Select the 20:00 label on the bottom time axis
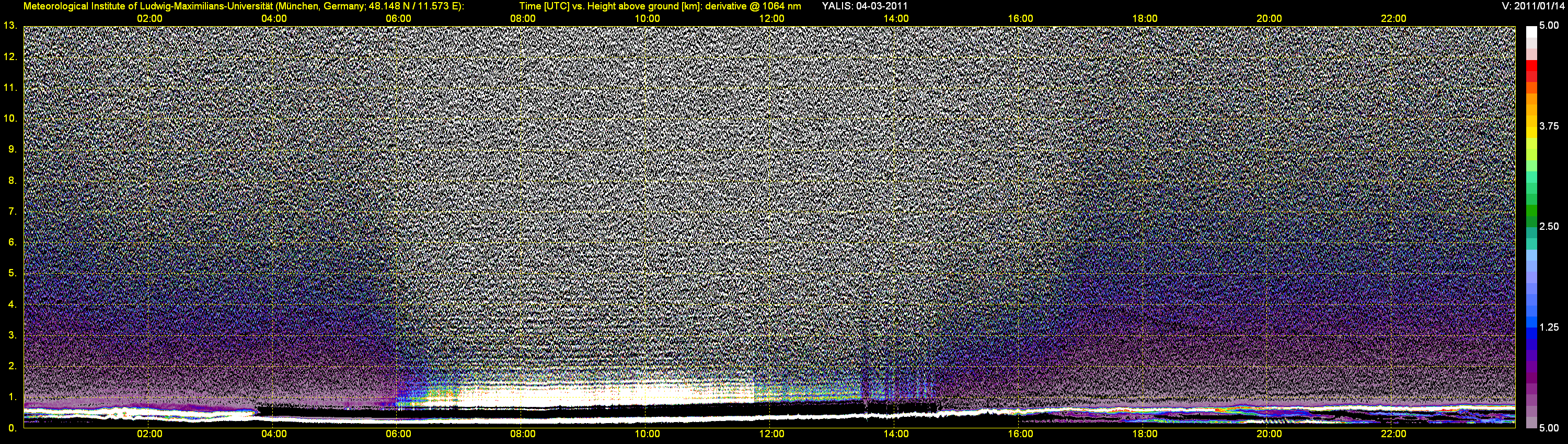The height and width of the screenshot is (444, 1568). point(1269,434)
